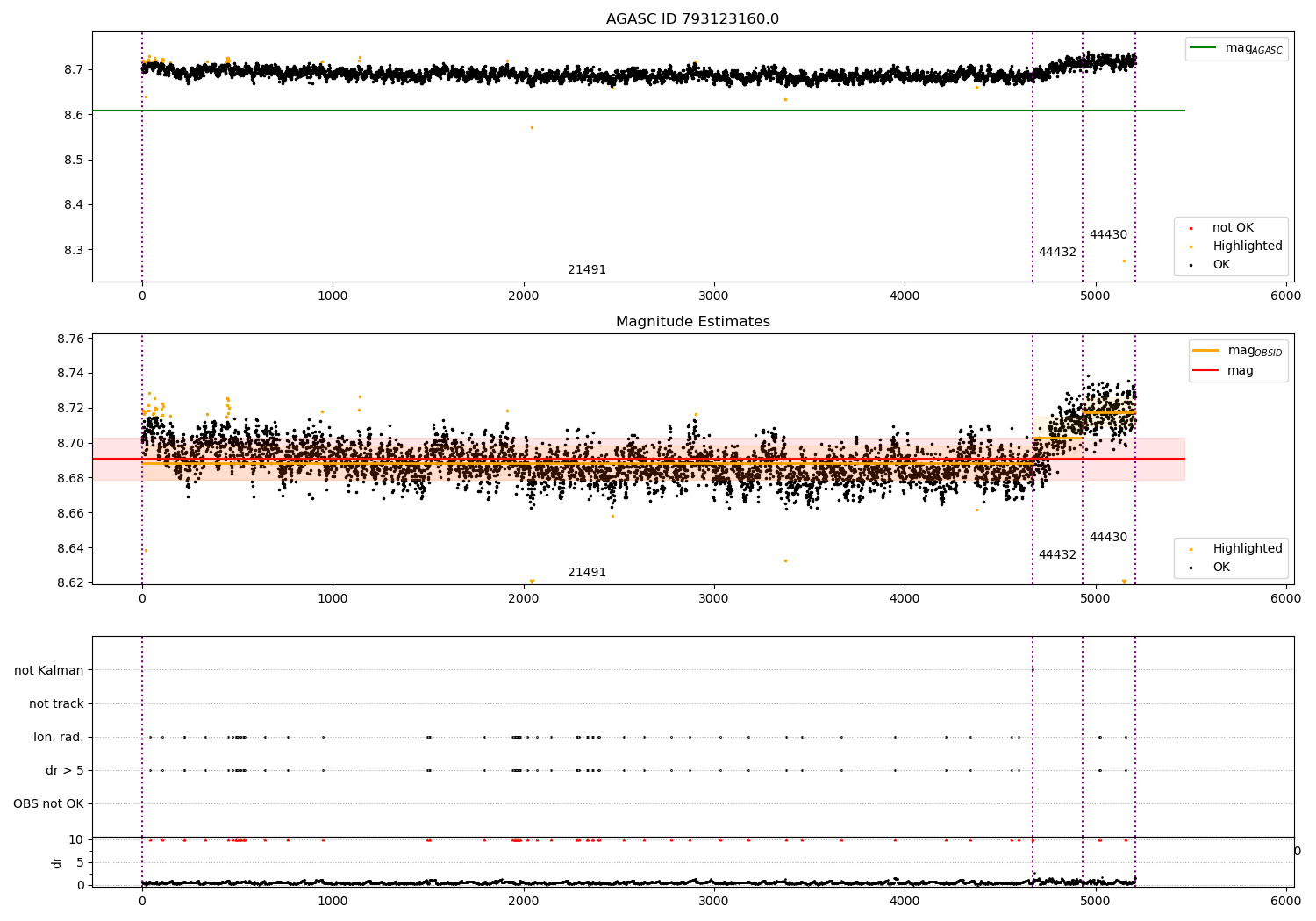Click the green mag AGASC horizontal line
The image size is (1316, 921).
639,111
